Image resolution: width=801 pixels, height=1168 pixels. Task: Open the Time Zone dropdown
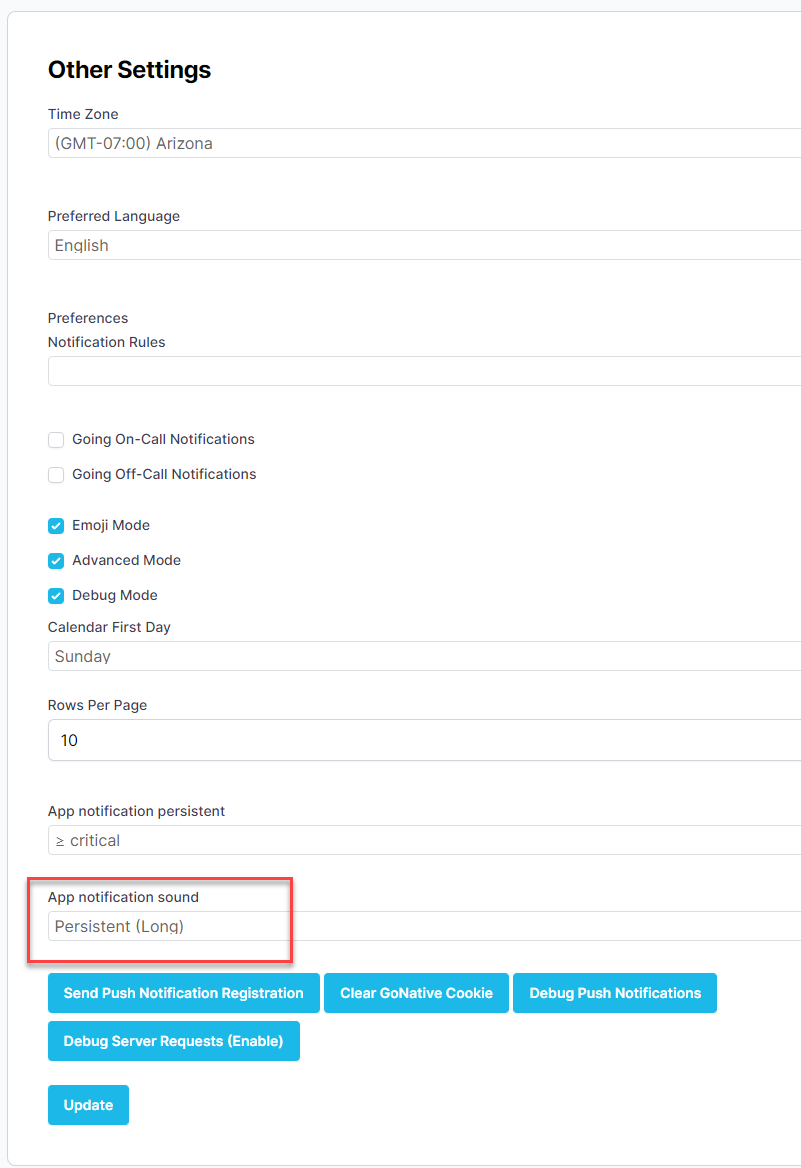[x=425, y=143]
